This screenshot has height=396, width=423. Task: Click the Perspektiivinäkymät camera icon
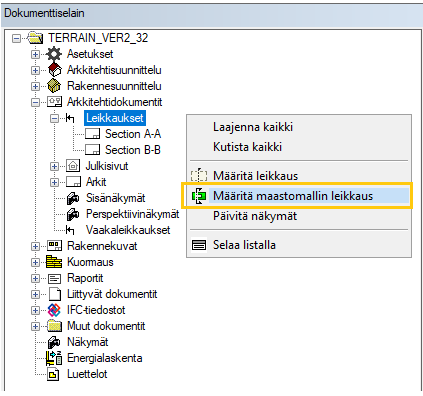(73, 214)
